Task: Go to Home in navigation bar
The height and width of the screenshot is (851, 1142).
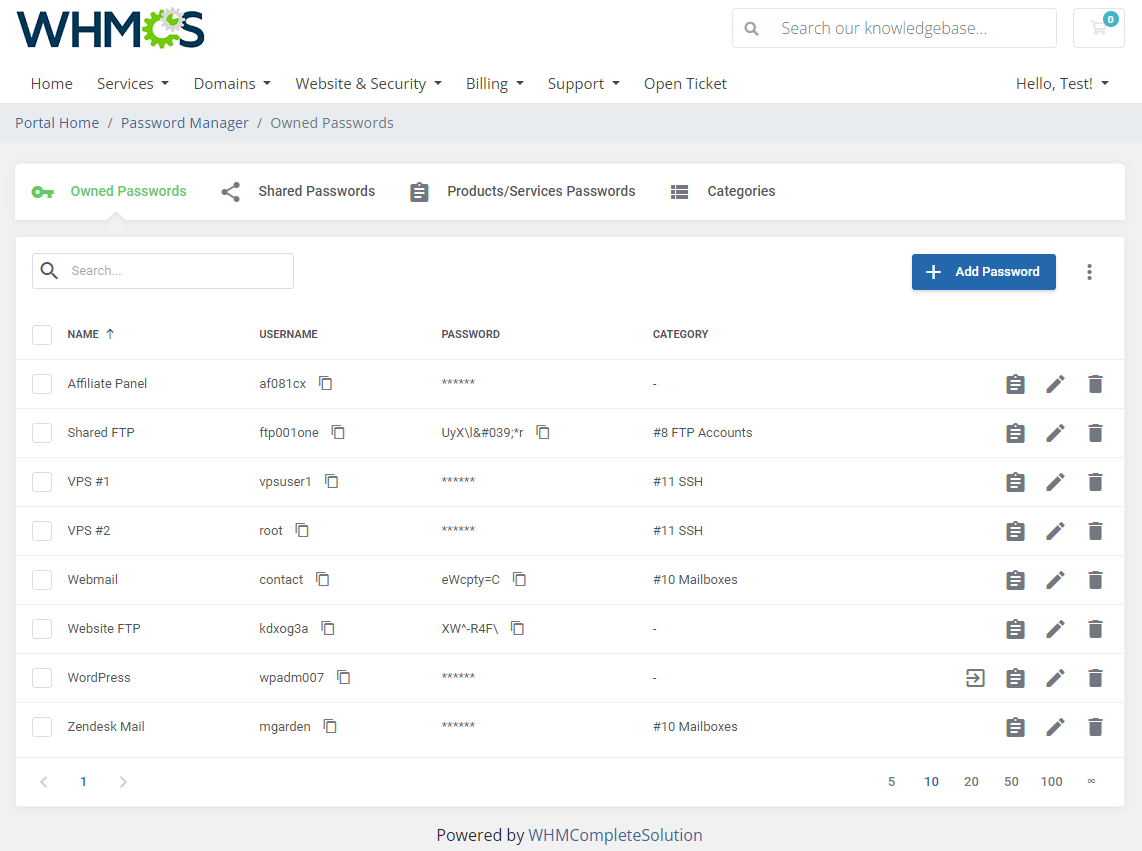Action: 52,84
